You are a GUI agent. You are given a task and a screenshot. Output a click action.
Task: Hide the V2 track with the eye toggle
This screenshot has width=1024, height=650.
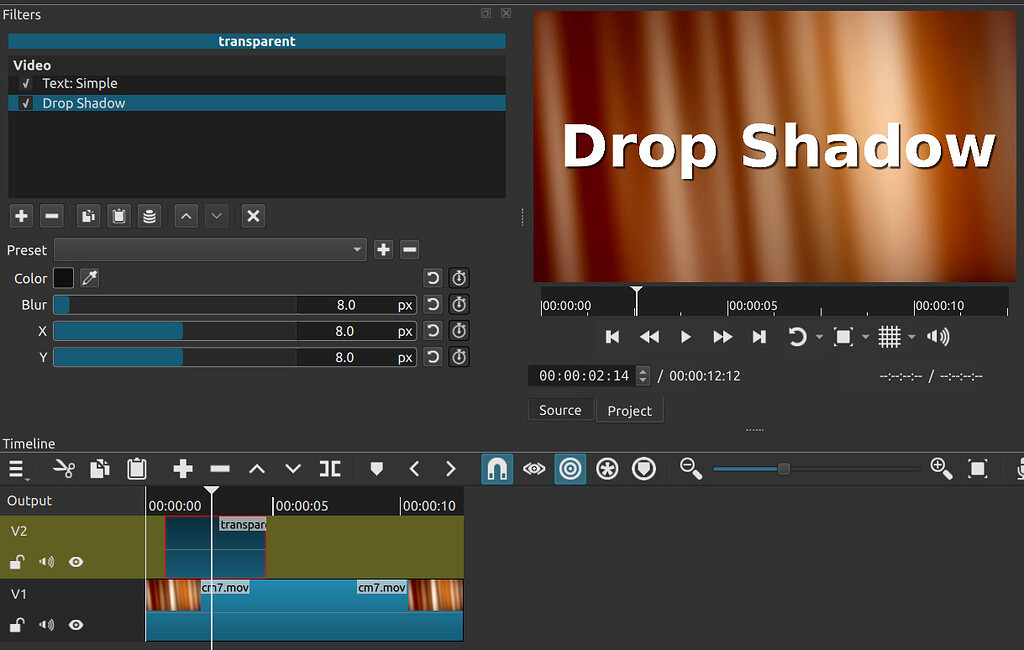[75, 562]
